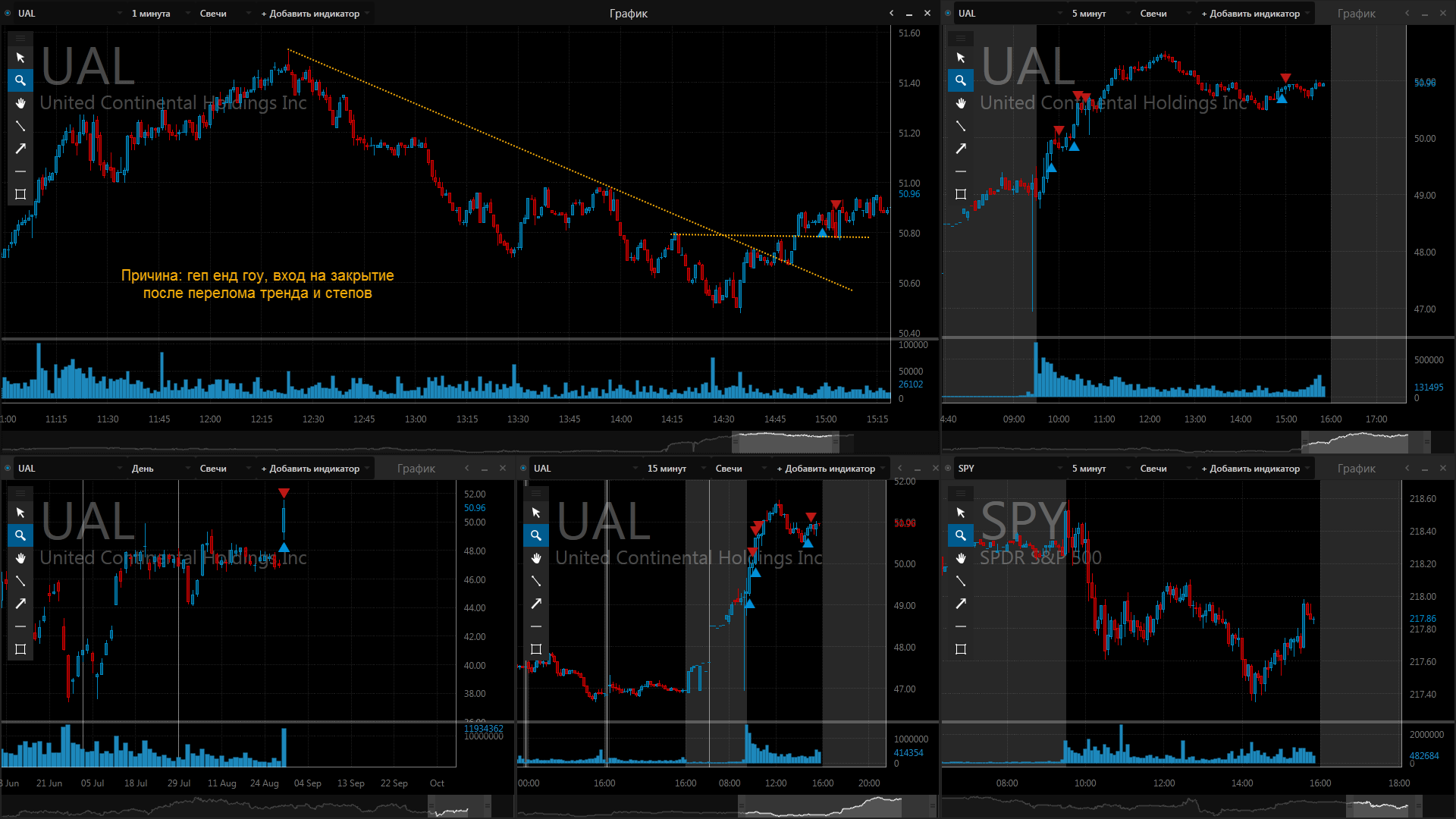Select the cursor tool in the 15-minute UAL chart

click(x=536, y=513)
